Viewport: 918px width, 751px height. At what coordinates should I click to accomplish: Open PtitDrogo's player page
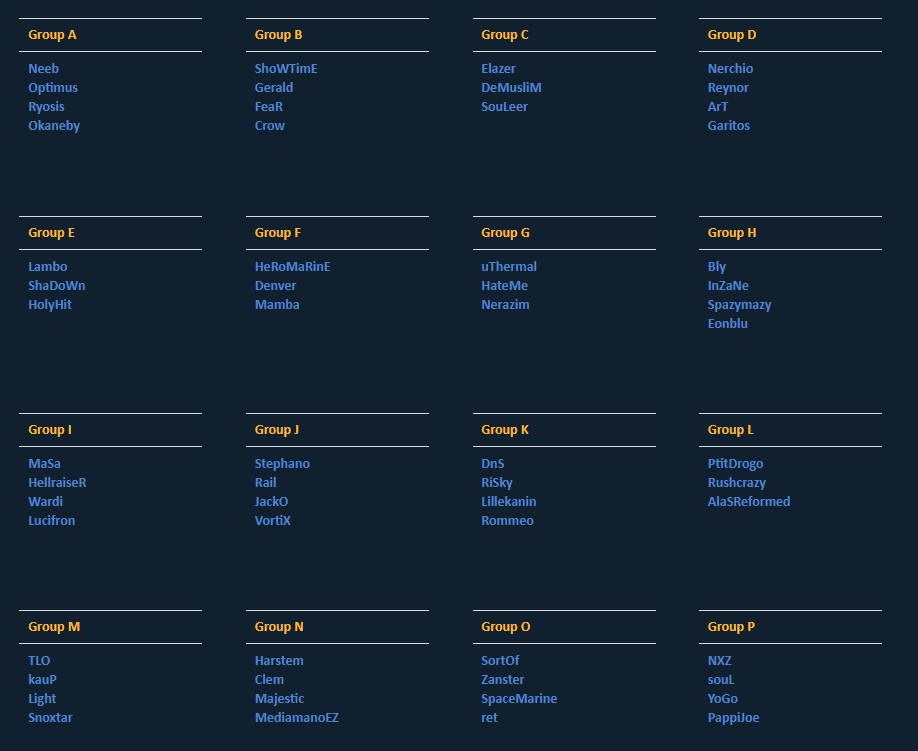tap(735, 464)
